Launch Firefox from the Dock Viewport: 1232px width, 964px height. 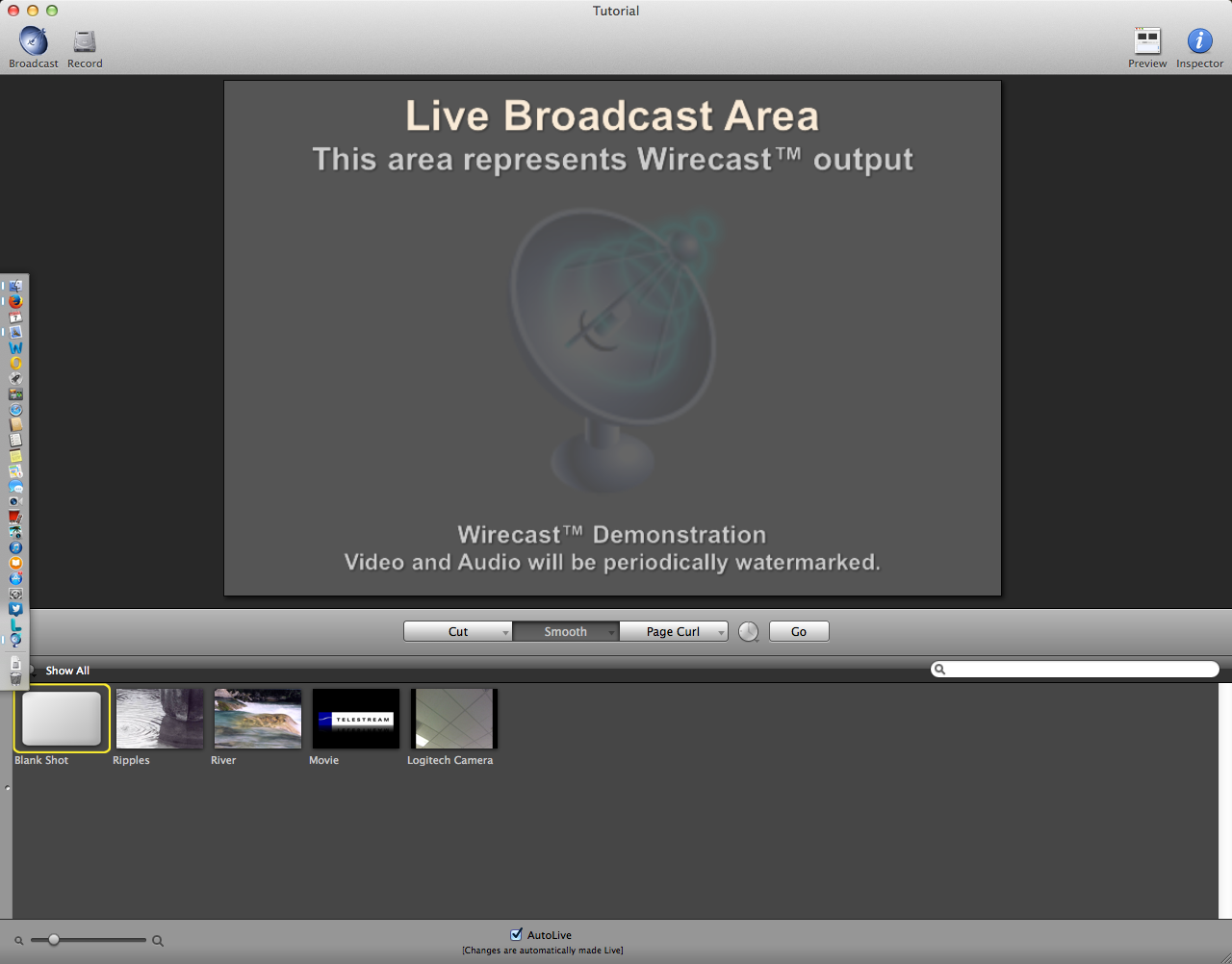click(14, 300)
